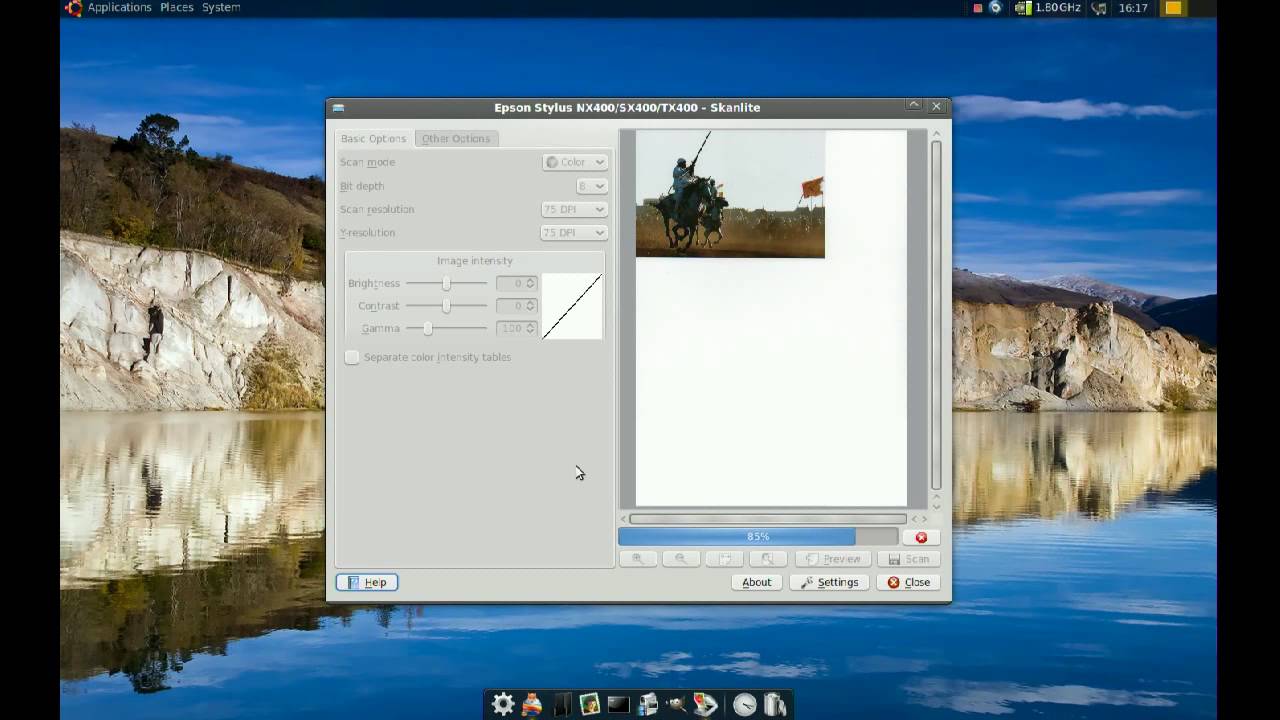
Task: Click the gamma curve graph
Action: pyautogui.click(x=572, y=306)
